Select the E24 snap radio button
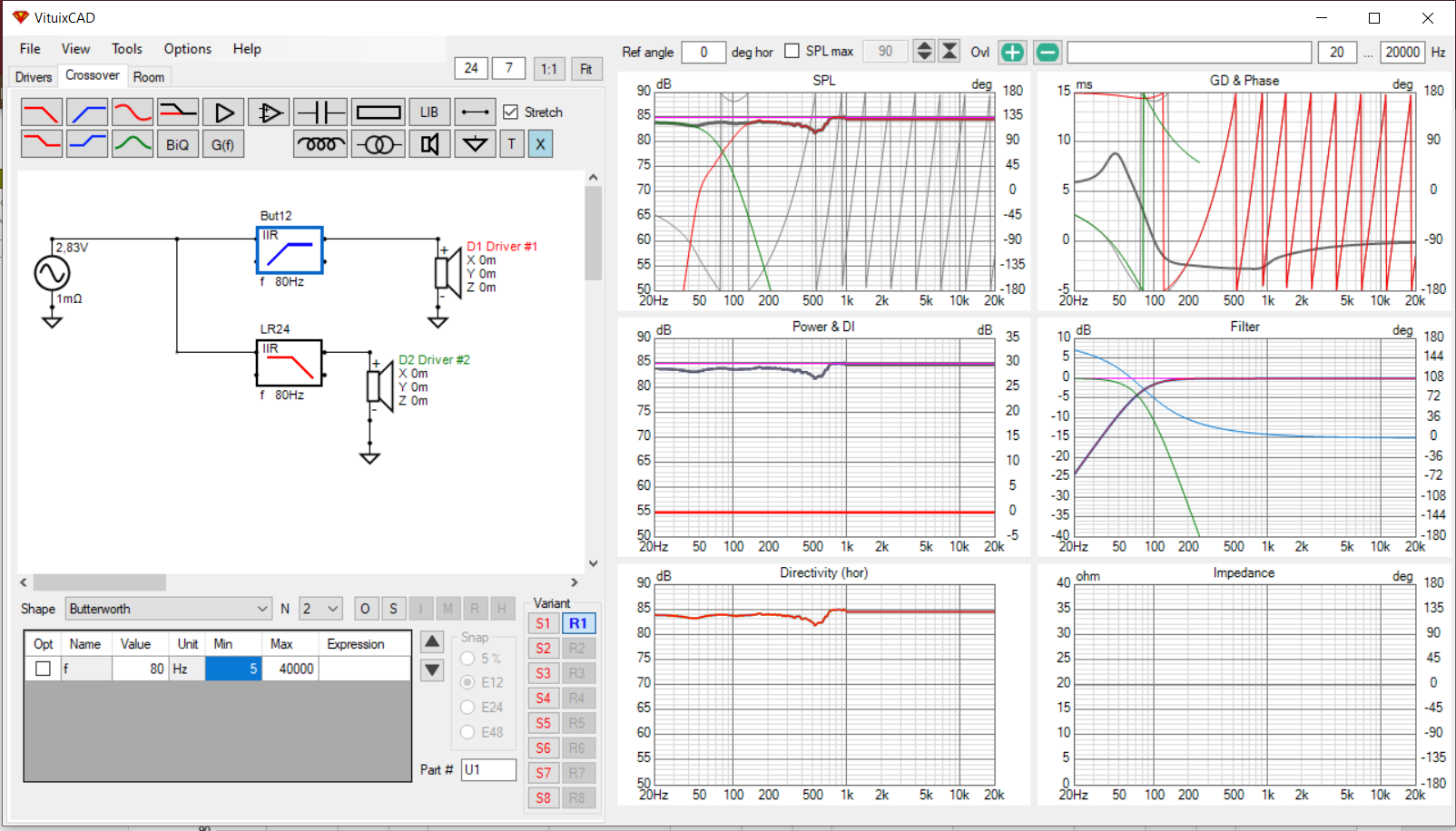Viewport: 1456px width, 831px height. (467, 707)
